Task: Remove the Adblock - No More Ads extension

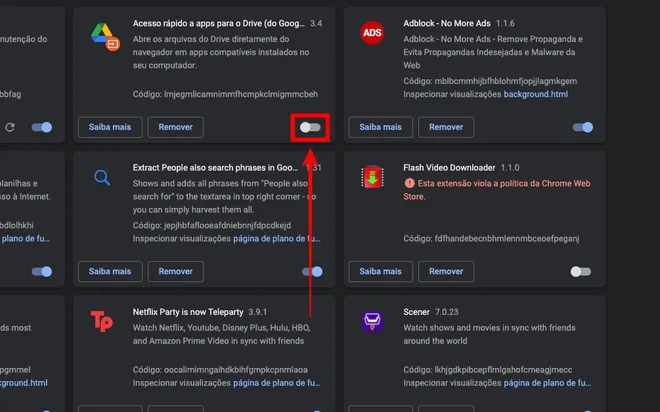Action: pyautogui.click(x=446, y=127)
